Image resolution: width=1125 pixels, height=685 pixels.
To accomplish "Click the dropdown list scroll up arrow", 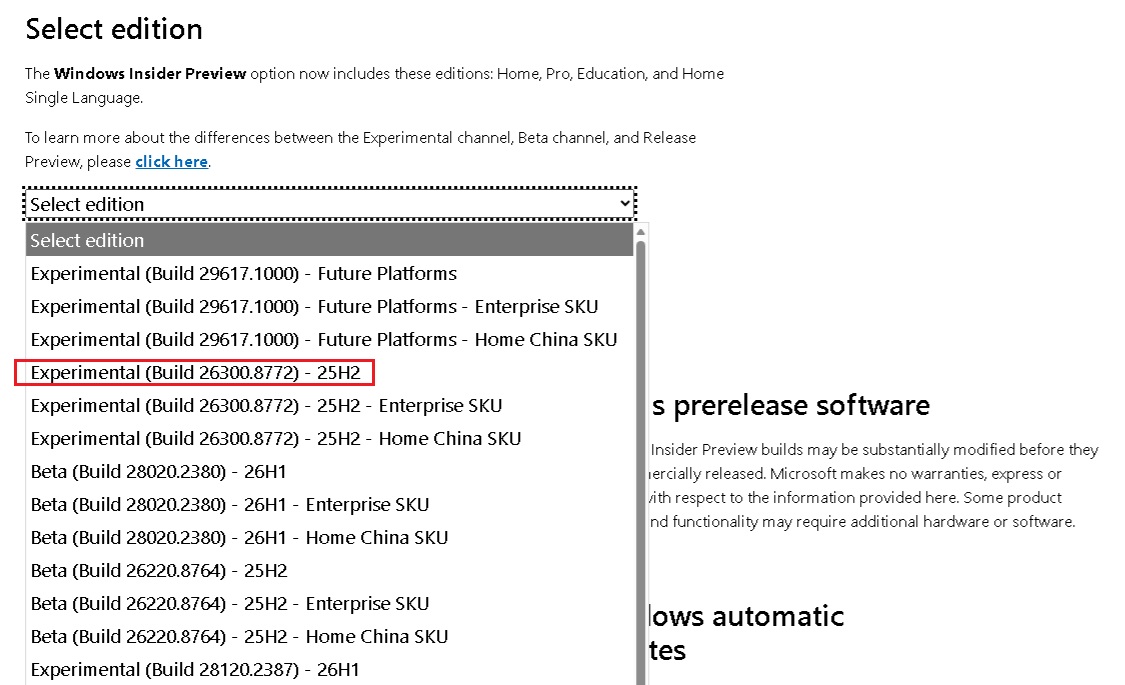I will point(641,232).
